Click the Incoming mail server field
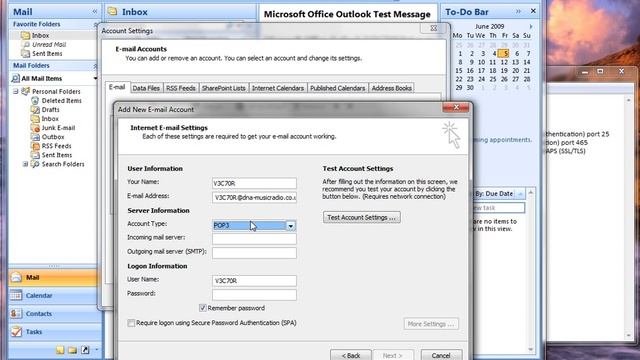The height and width of the screenshot is (360, 640). click(x=254, y=239)
